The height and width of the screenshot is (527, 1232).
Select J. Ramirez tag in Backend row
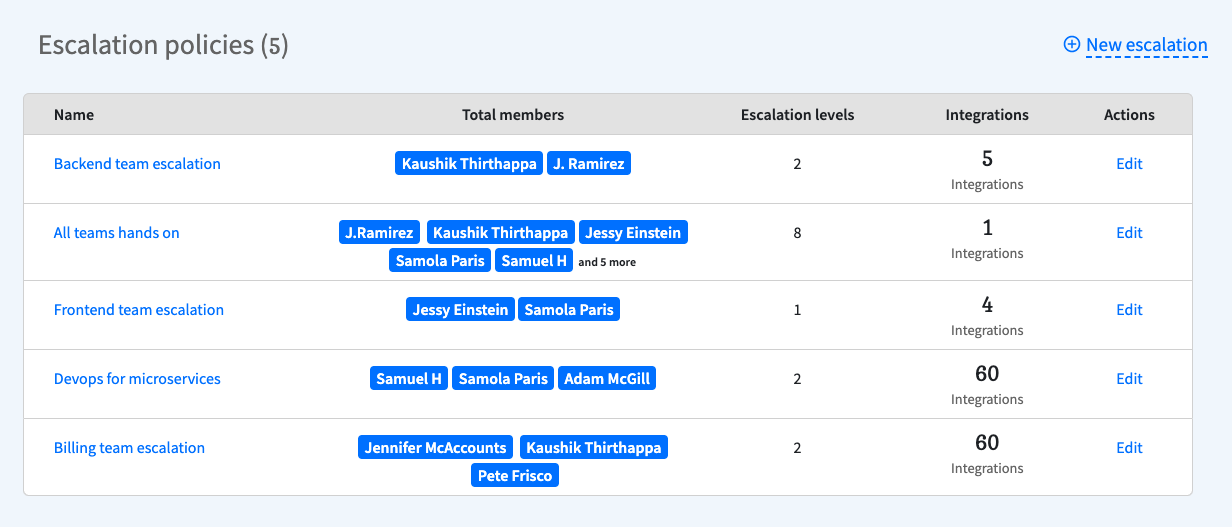point(589,164)
